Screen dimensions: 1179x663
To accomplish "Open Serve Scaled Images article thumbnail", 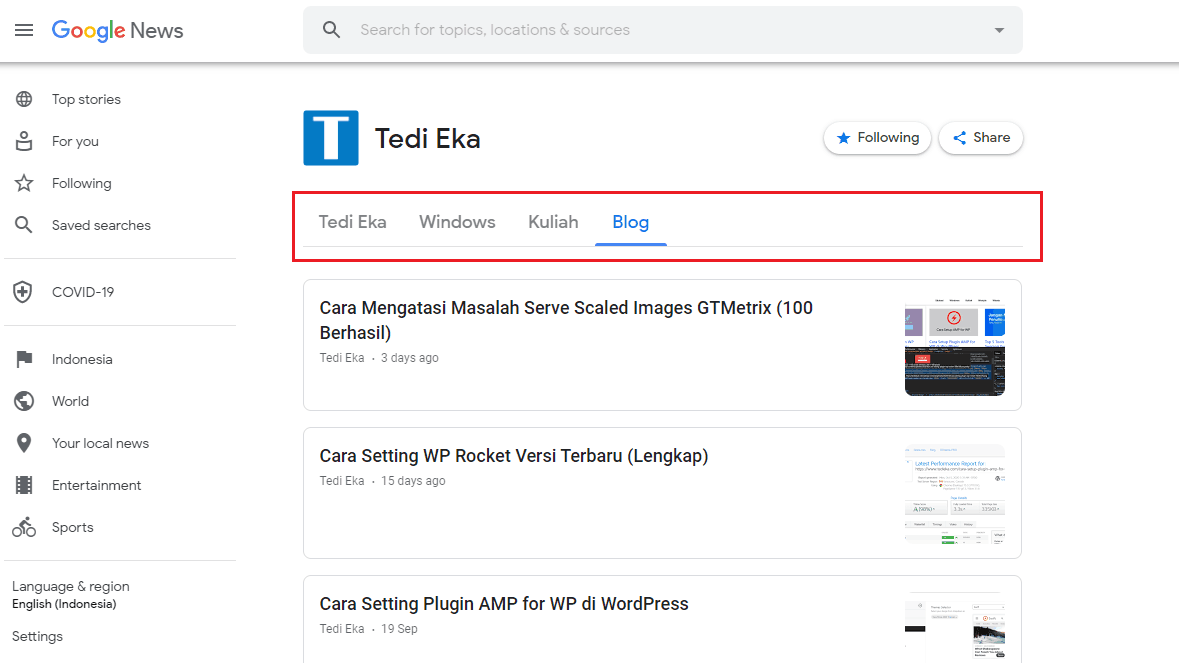I will 954,345.
